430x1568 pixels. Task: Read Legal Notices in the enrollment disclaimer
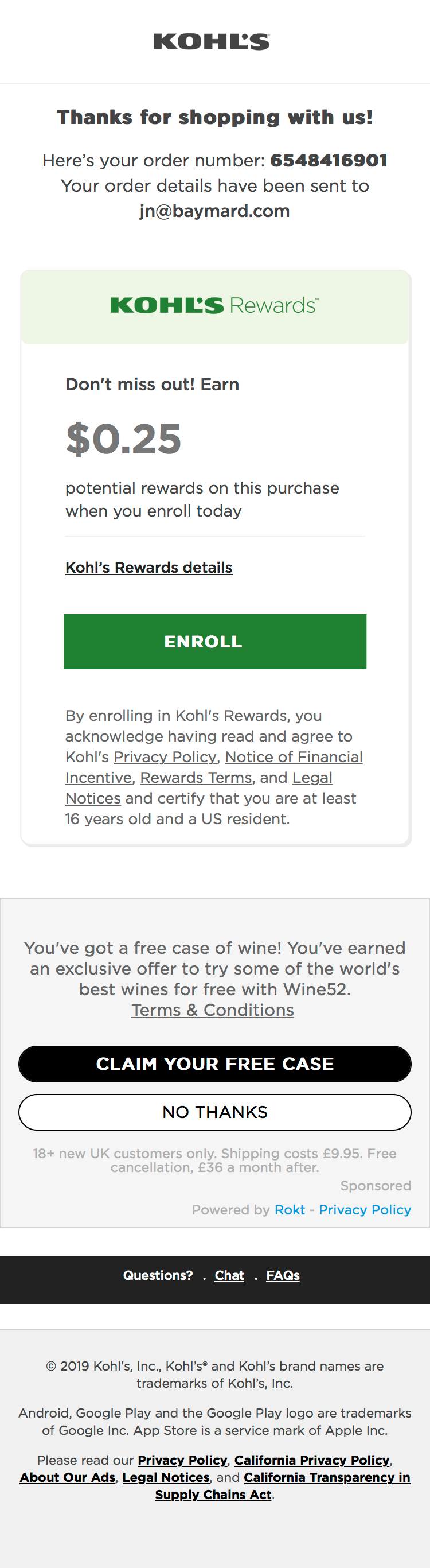[92, 797]
